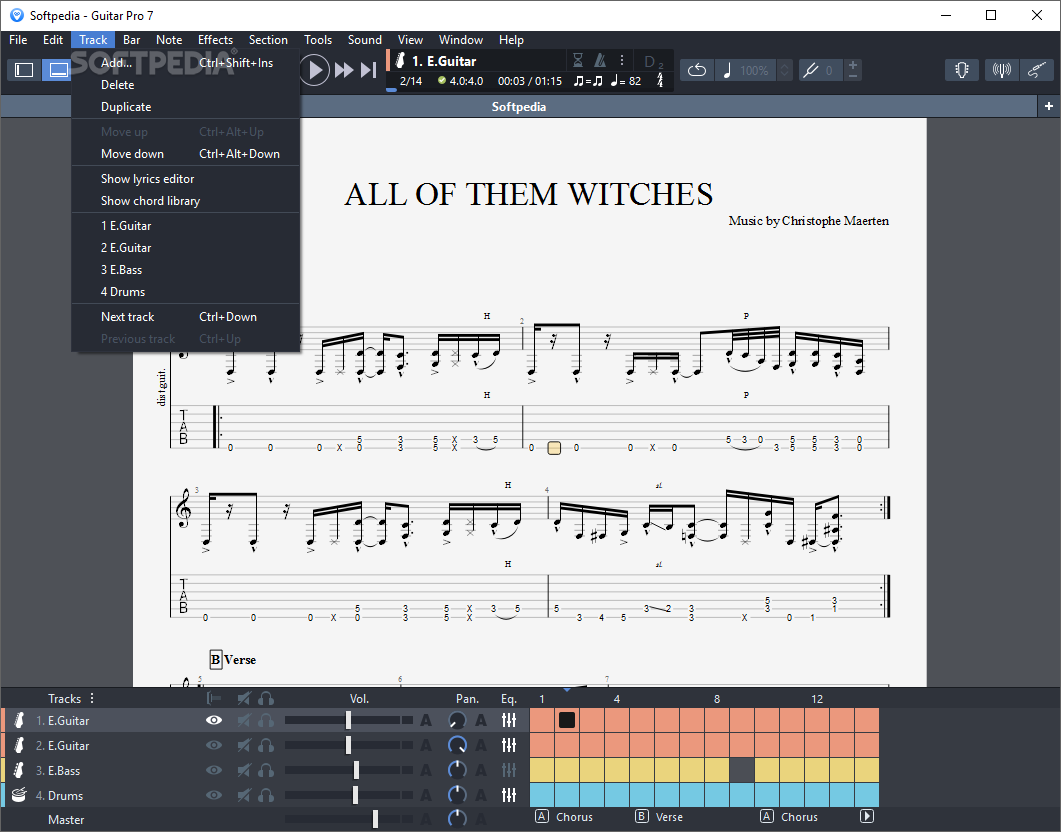
Task: Mute the 3. E.Bass track
Action: tap(244, 770)
